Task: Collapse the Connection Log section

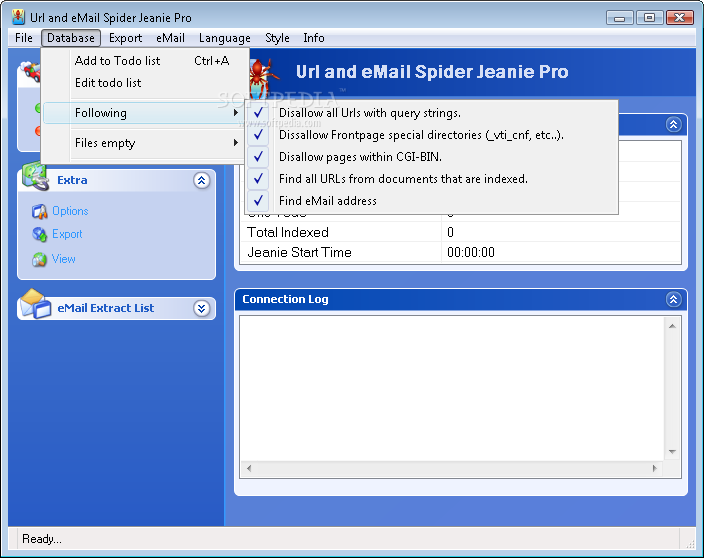Action: click(x=673, y=299)
